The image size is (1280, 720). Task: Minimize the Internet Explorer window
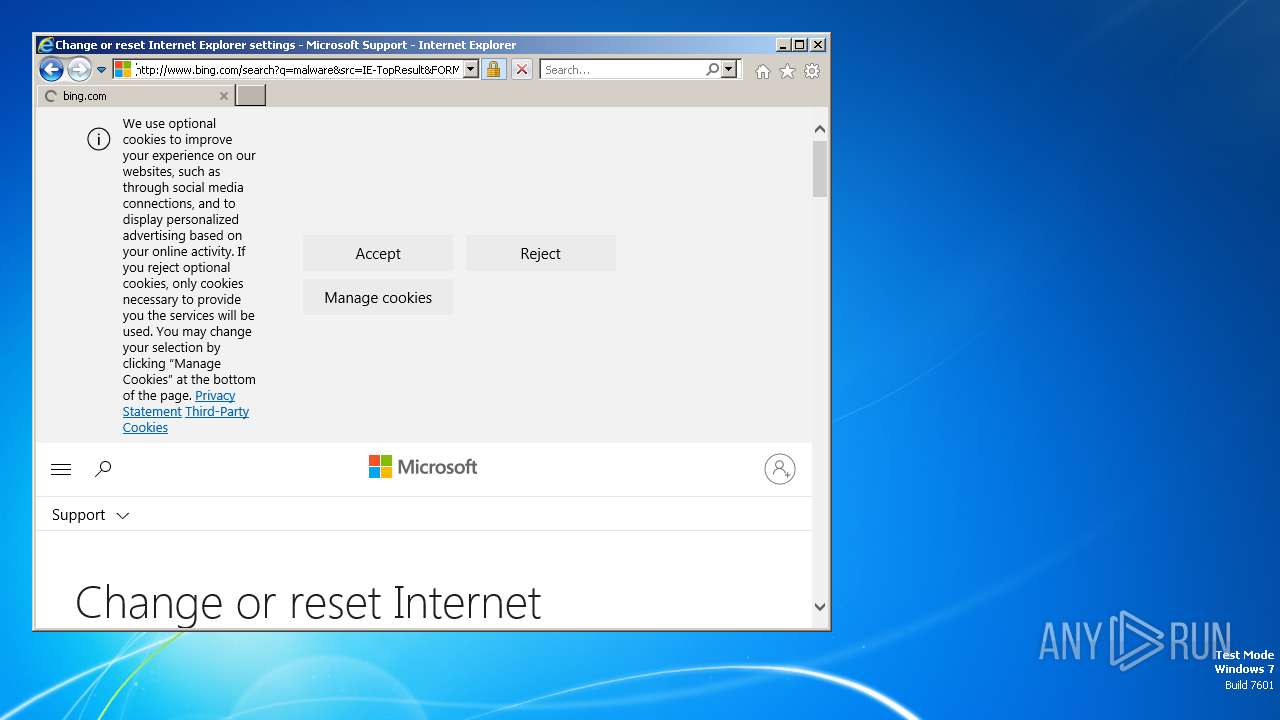click(783, 45)
